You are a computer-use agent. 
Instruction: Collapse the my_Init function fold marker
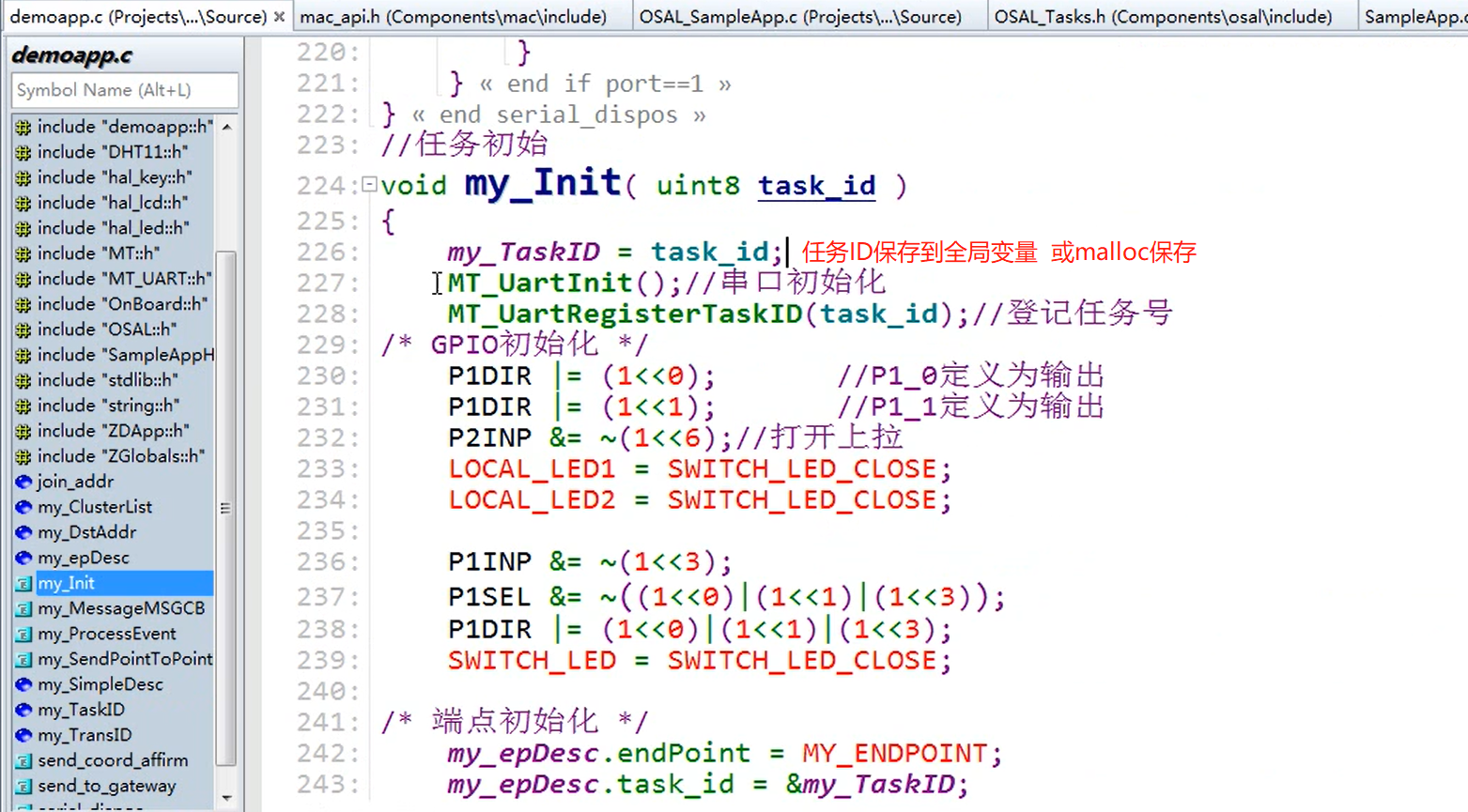pos(369,184)
